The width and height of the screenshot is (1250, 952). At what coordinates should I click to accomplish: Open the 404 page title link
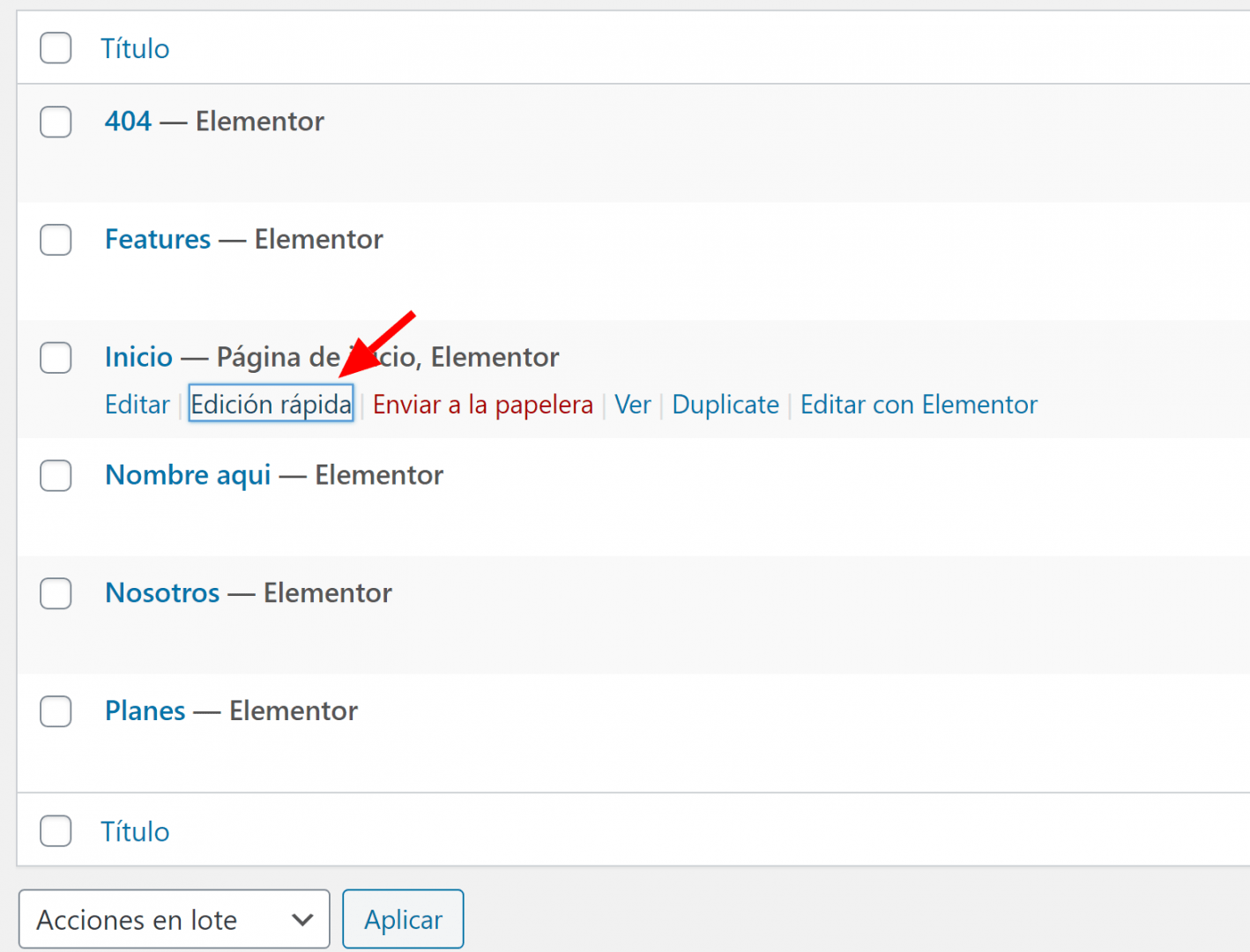point(128,121)
